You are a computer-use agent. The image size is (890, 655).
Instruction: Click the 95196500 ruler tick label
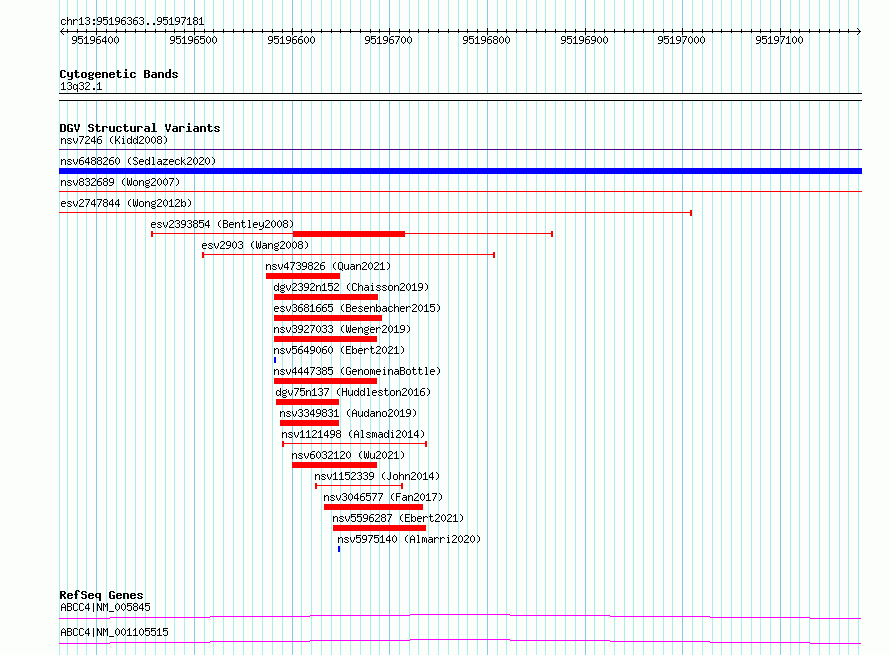(194, 40)
